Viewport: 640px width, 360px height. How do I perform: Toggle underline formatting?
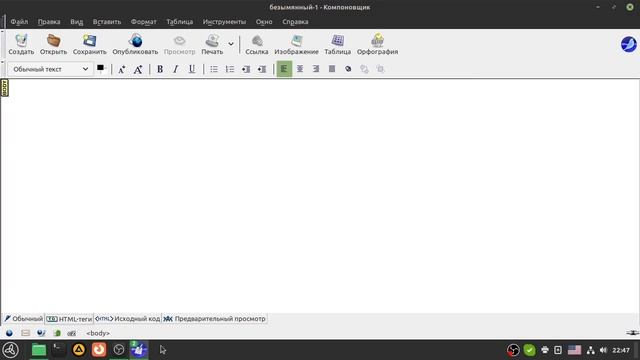pos(192,69)
